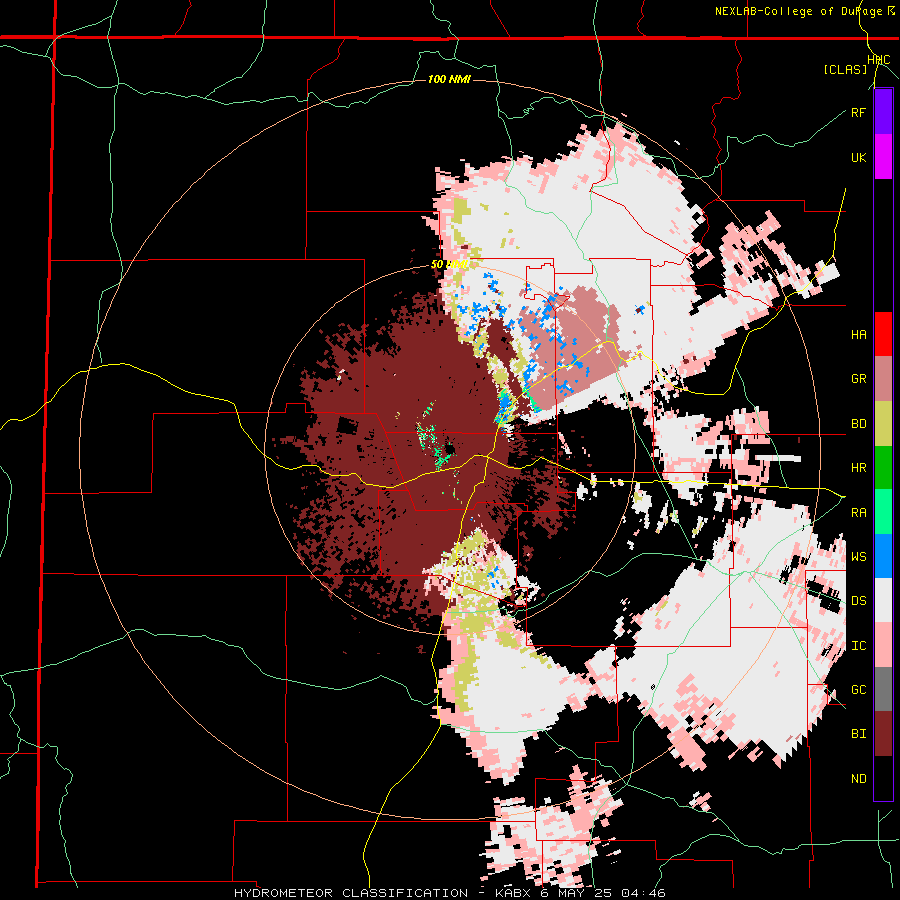This screenshot has width=900, height=900.
Task: Click the white DS legend swatch
Action: pos(883,600)
